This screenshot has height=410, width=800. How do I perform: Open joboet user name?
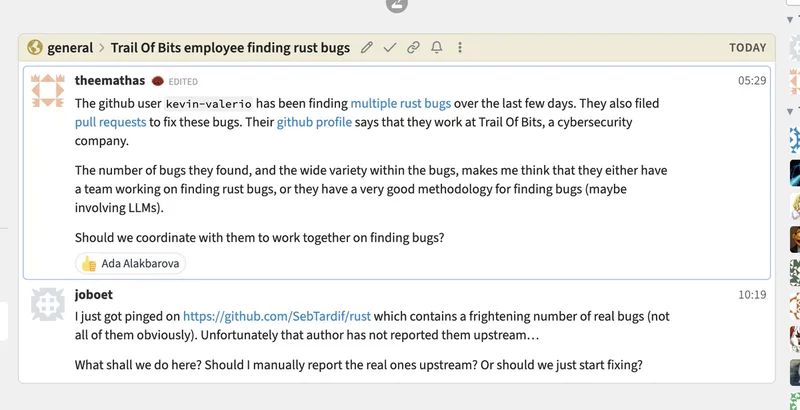click(x=93, y=294)
